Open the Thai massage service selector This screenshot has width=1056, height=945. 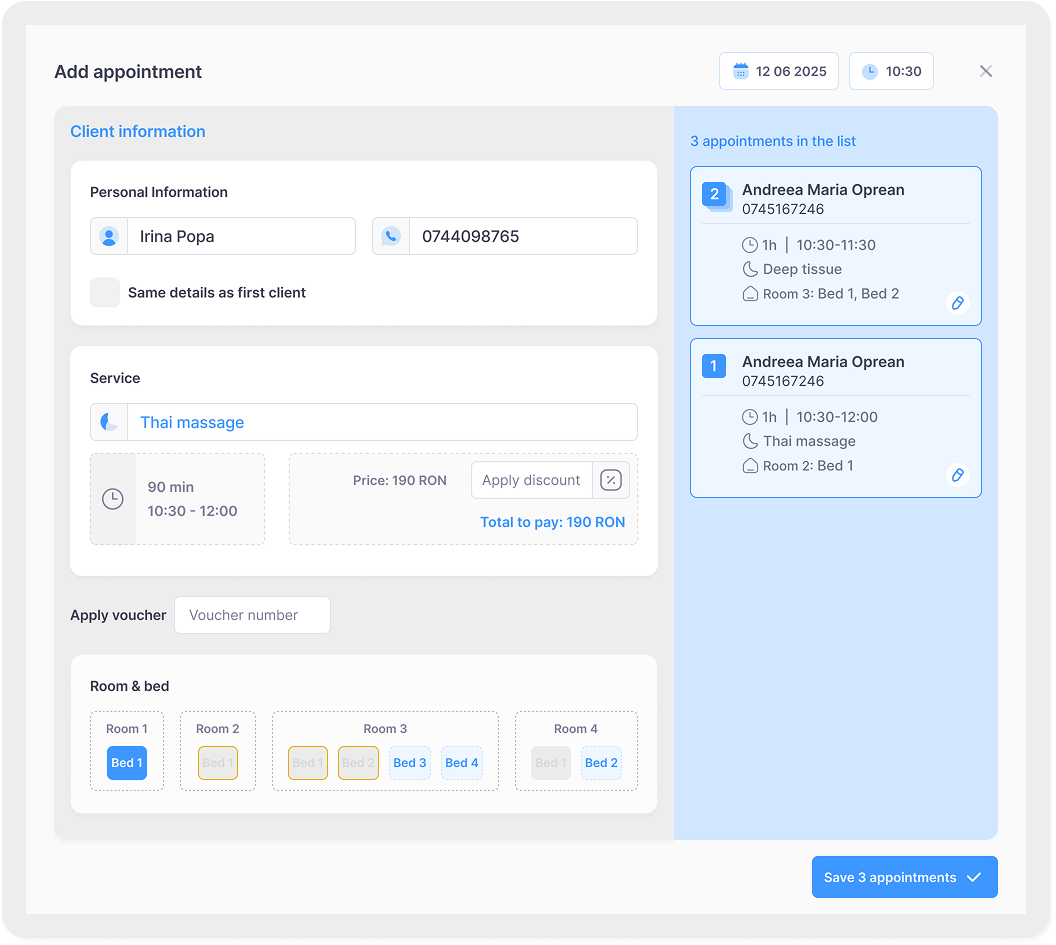380,423
